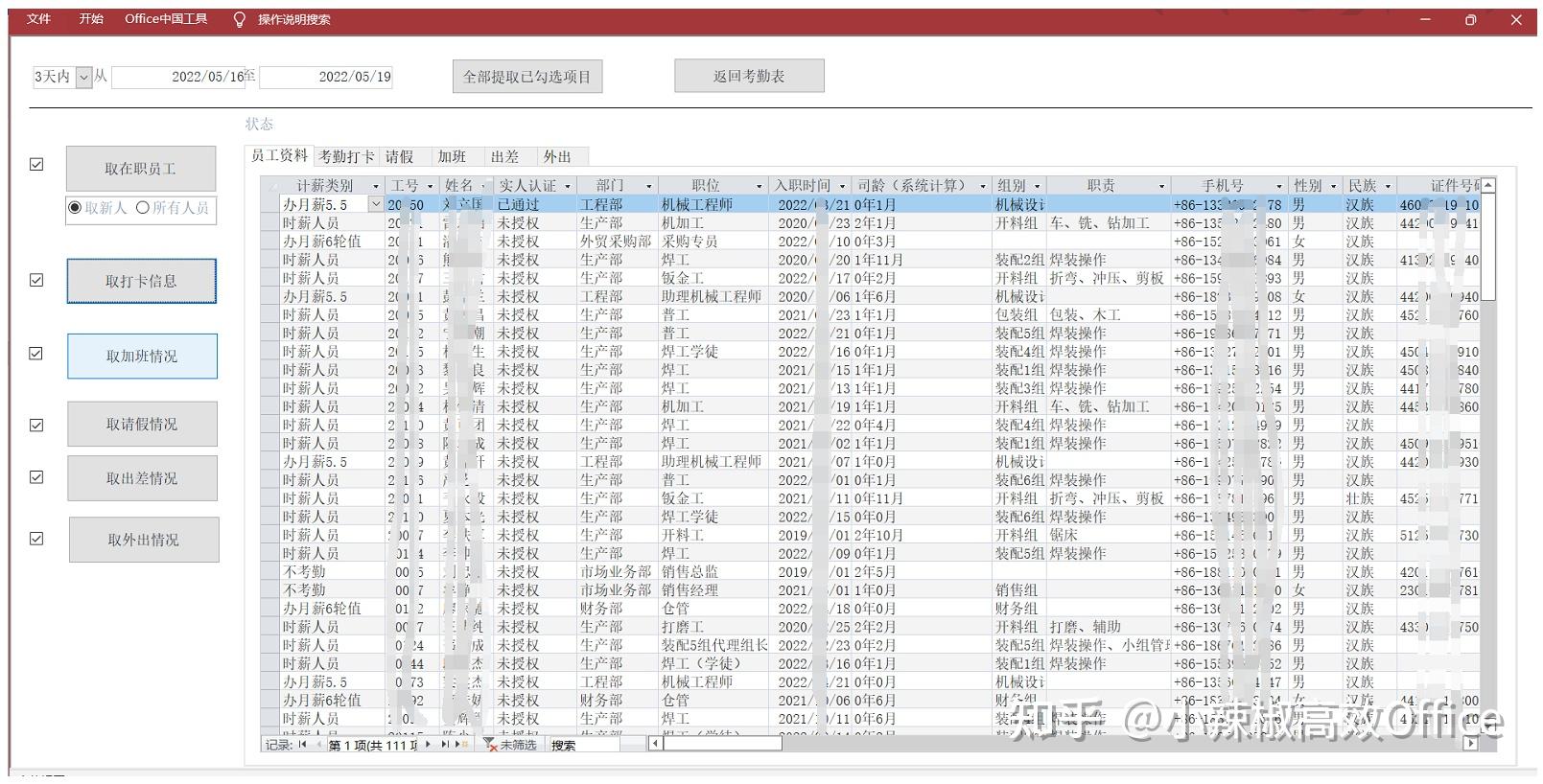Go to previous record in navigation bar
1543x784 pixels.
(x=317, y=745)
